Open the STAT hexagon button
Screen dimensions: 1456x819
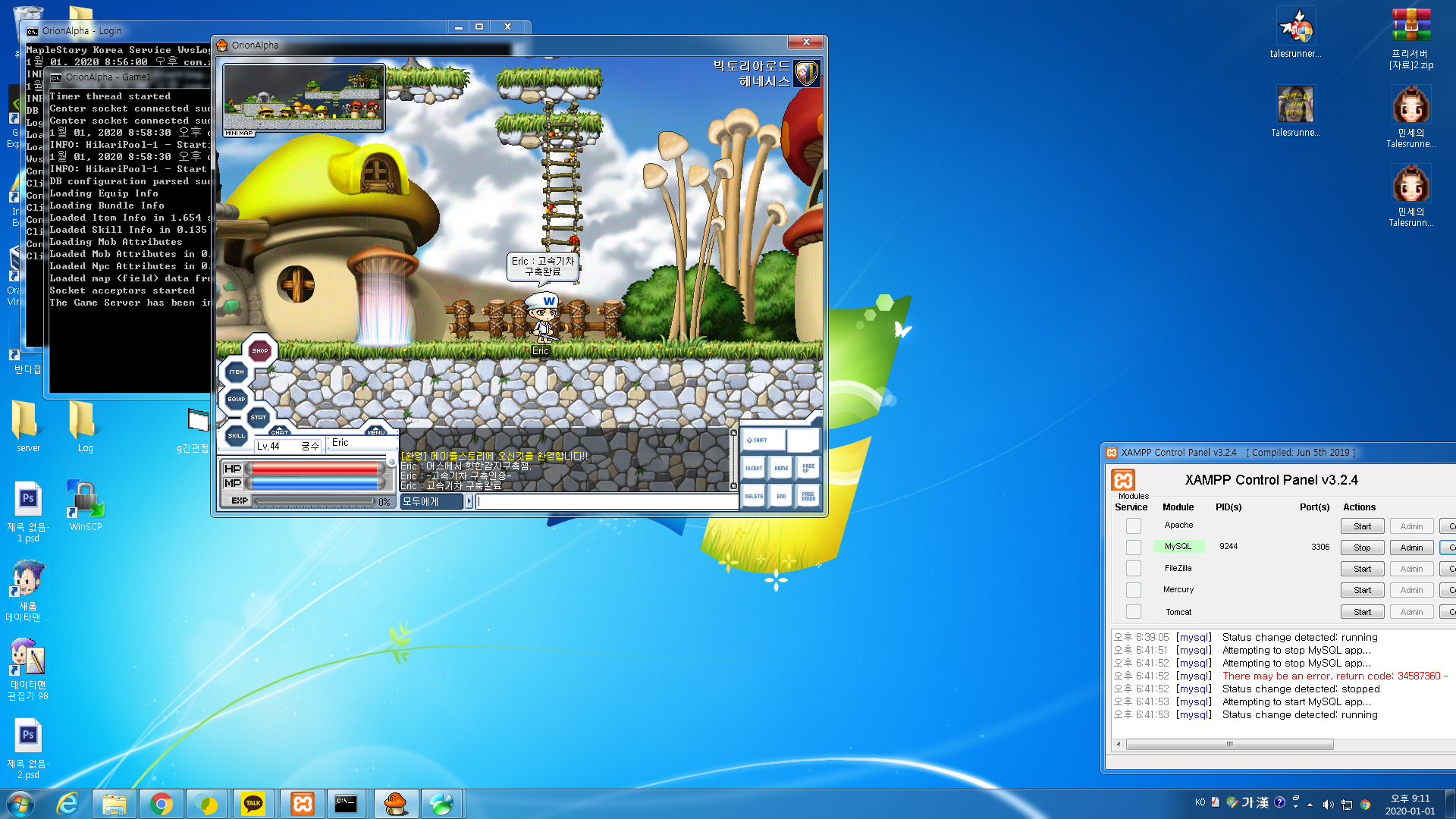[x=259, y=417]
